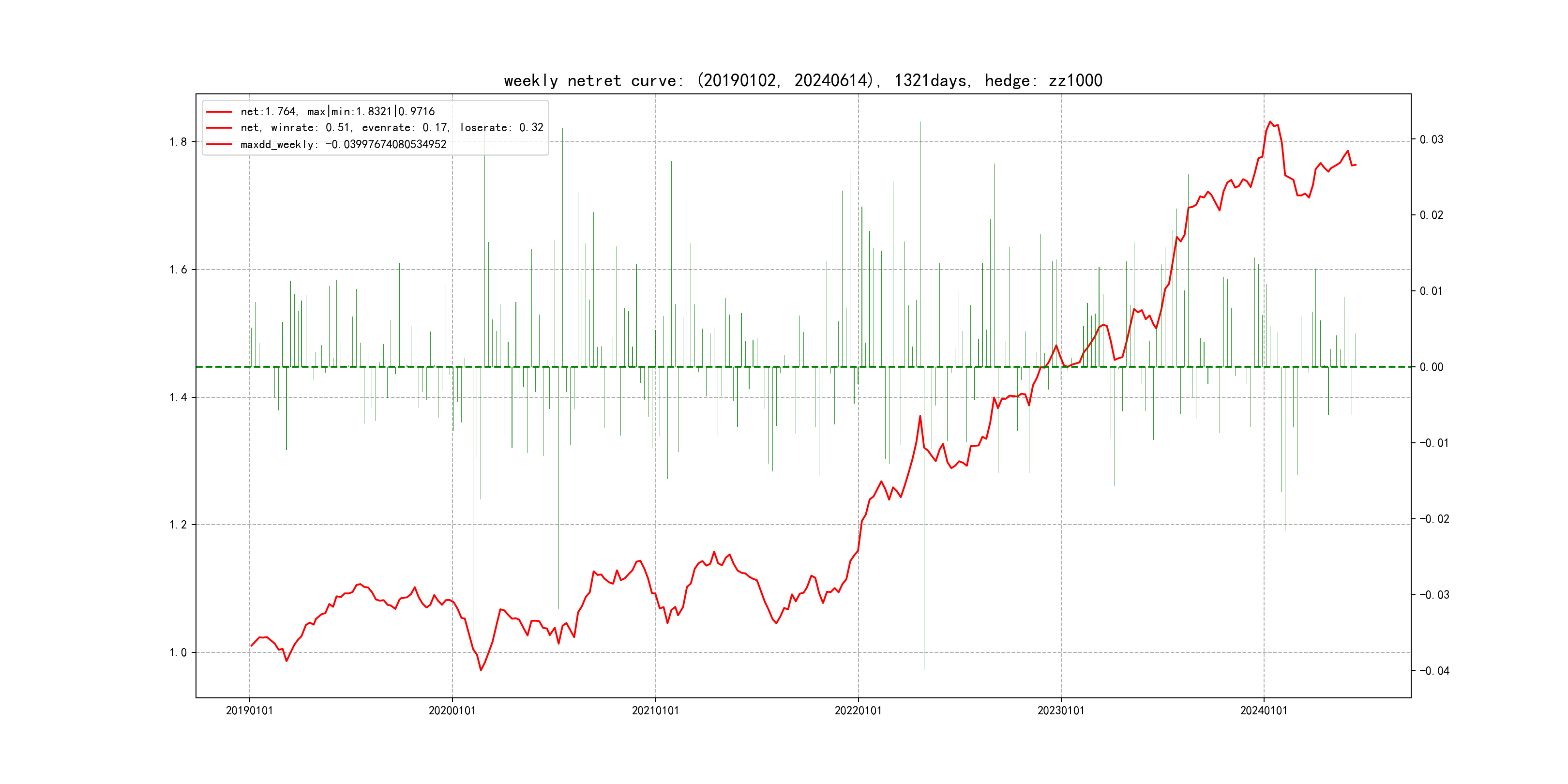Image resolution: width=1568 pixels, height=784 pixels.
Task: Click the 20200101 x-axis label
Action: tap(452, 710)
